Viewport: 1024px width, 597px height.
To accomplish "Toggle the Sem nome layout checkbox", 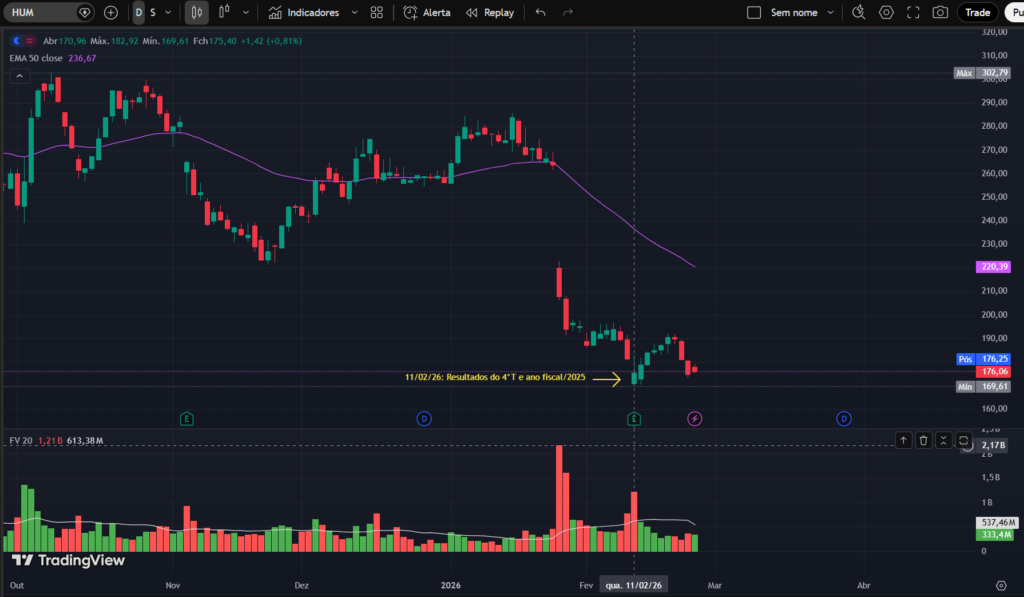I will (x=754, y=12).
